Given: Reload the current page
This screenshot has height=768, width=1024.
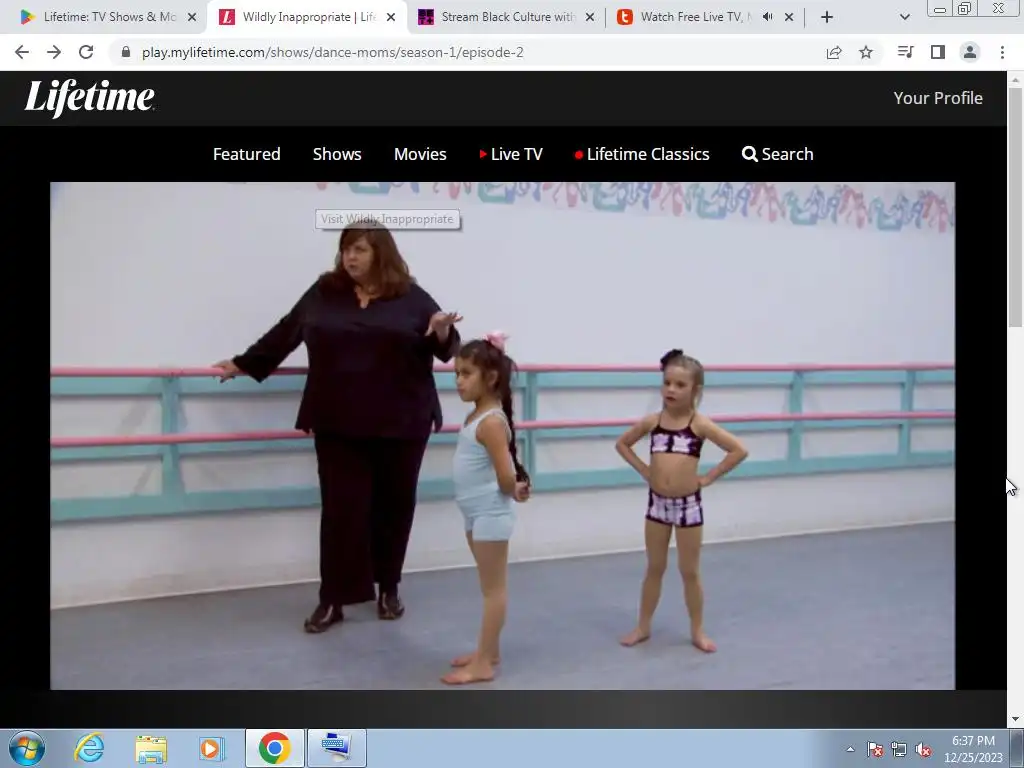Looking at the screenshot, I should 86,52.
